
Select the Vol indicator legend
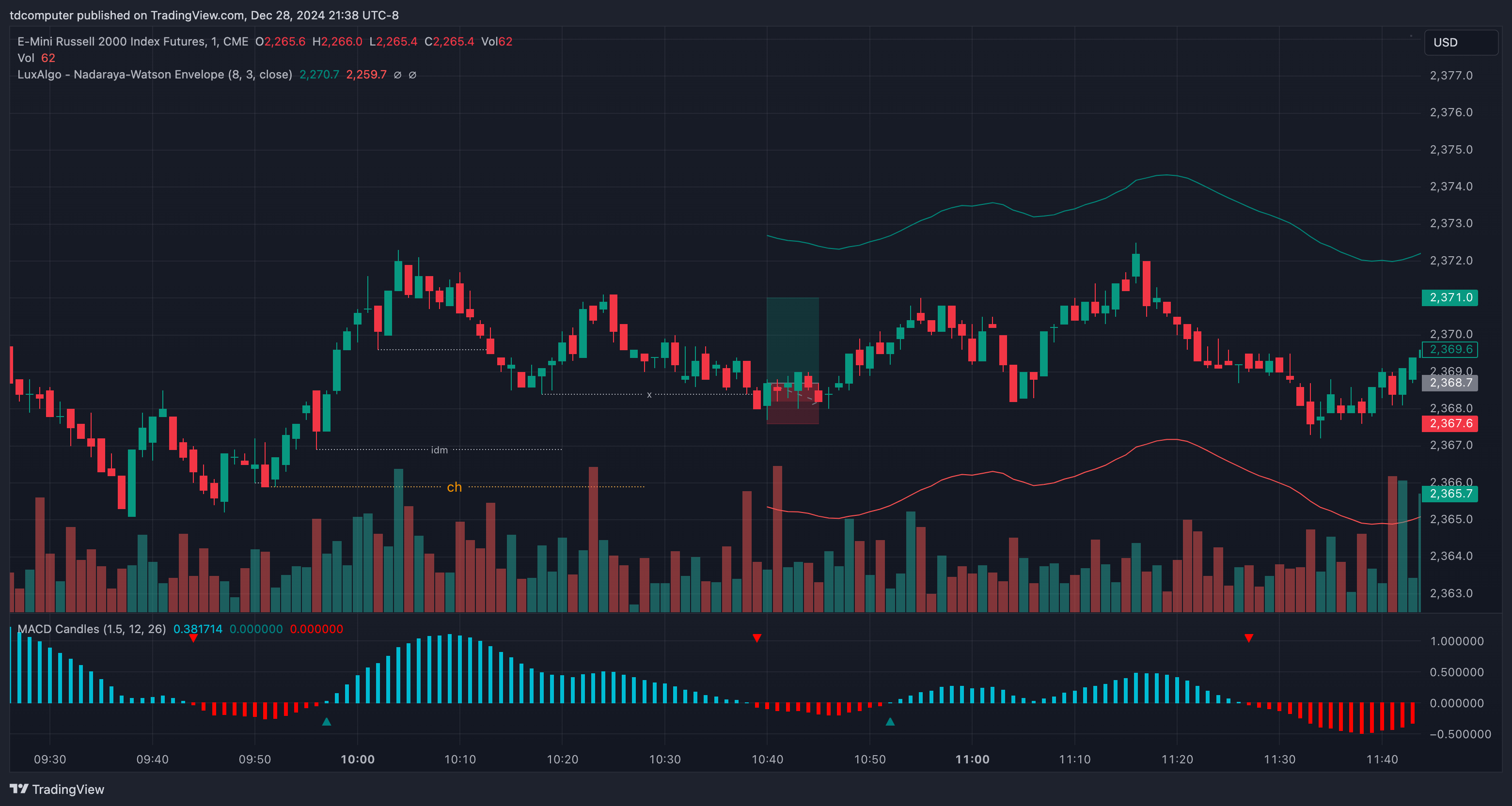pos(26,58)
